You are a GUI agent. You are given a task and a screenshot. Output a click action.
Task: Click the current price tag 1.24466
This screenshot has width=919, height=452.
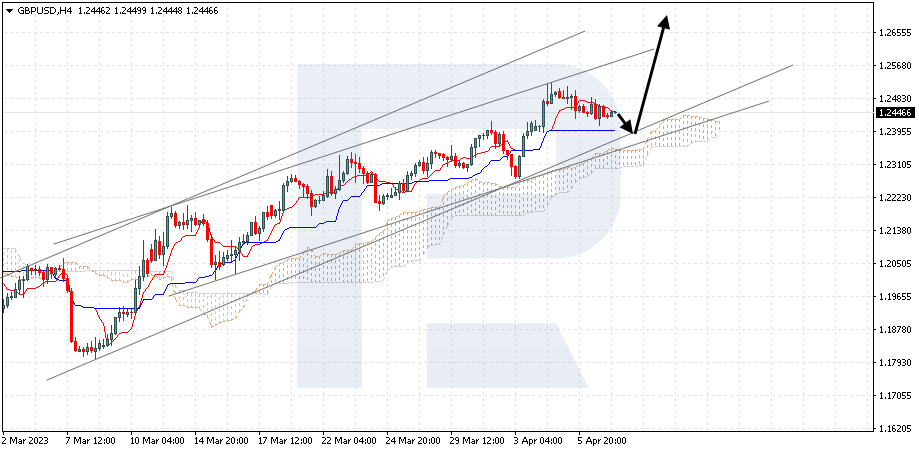pyautogui.click(x=886, y=113)
